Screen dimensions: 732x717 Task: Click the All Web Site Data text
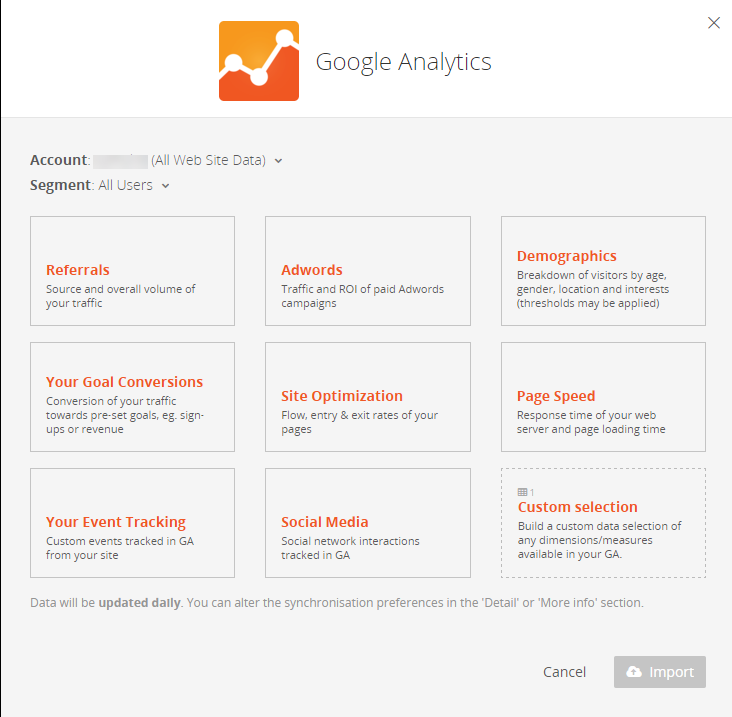click(x=208, y=160)
